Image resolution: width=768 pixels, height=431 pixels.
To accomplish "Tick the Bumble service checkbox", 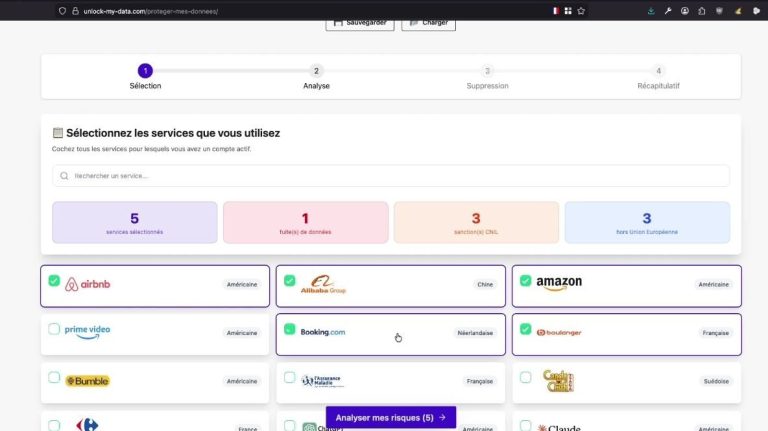I will [x=54, y=378].
